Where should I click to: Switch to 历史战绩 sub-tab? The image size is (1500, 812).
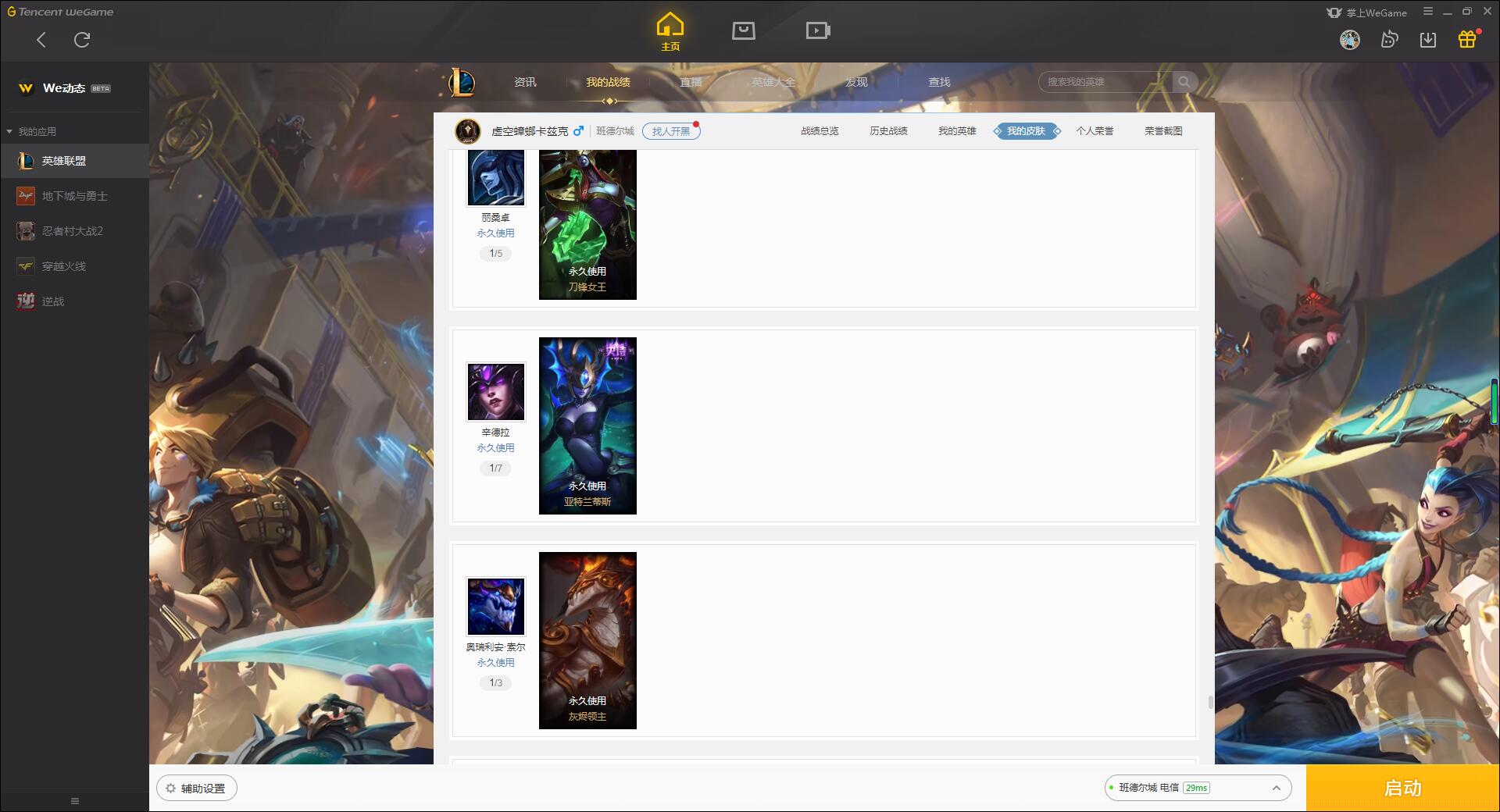point(888,131)
